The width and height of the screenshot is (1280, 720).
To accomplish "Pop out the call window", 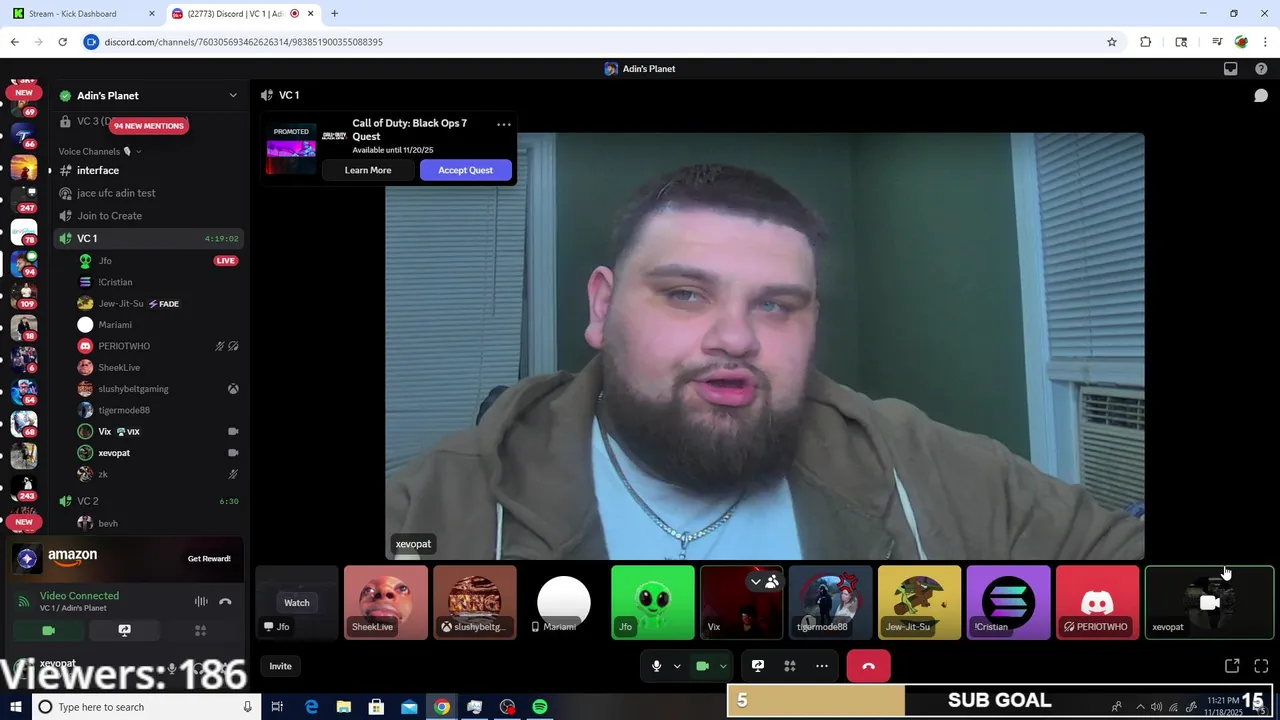I will tap(1232, 666).
